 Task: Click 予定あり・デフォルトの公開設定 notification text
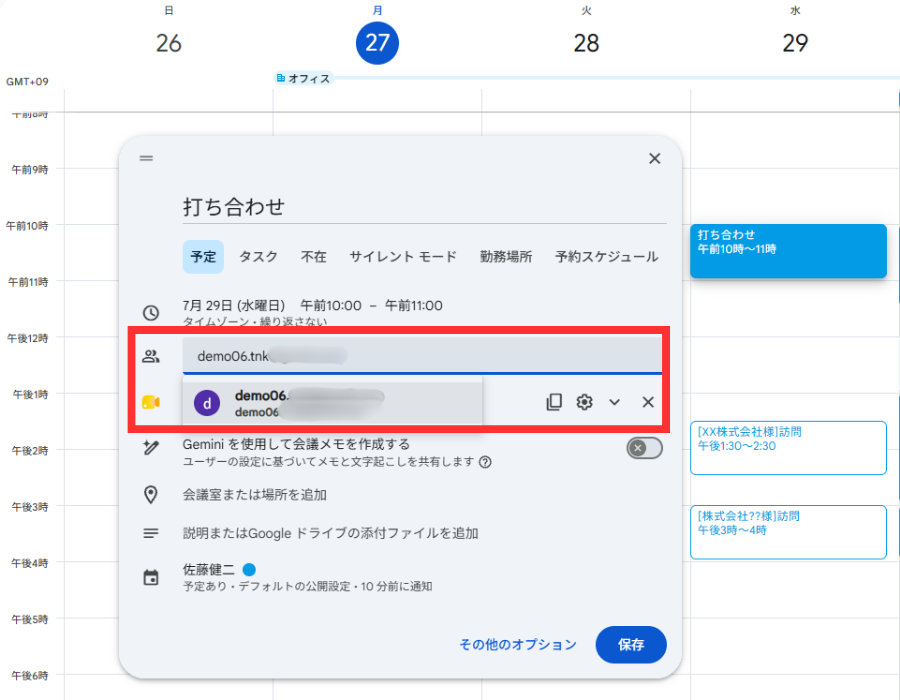[308, 586]
